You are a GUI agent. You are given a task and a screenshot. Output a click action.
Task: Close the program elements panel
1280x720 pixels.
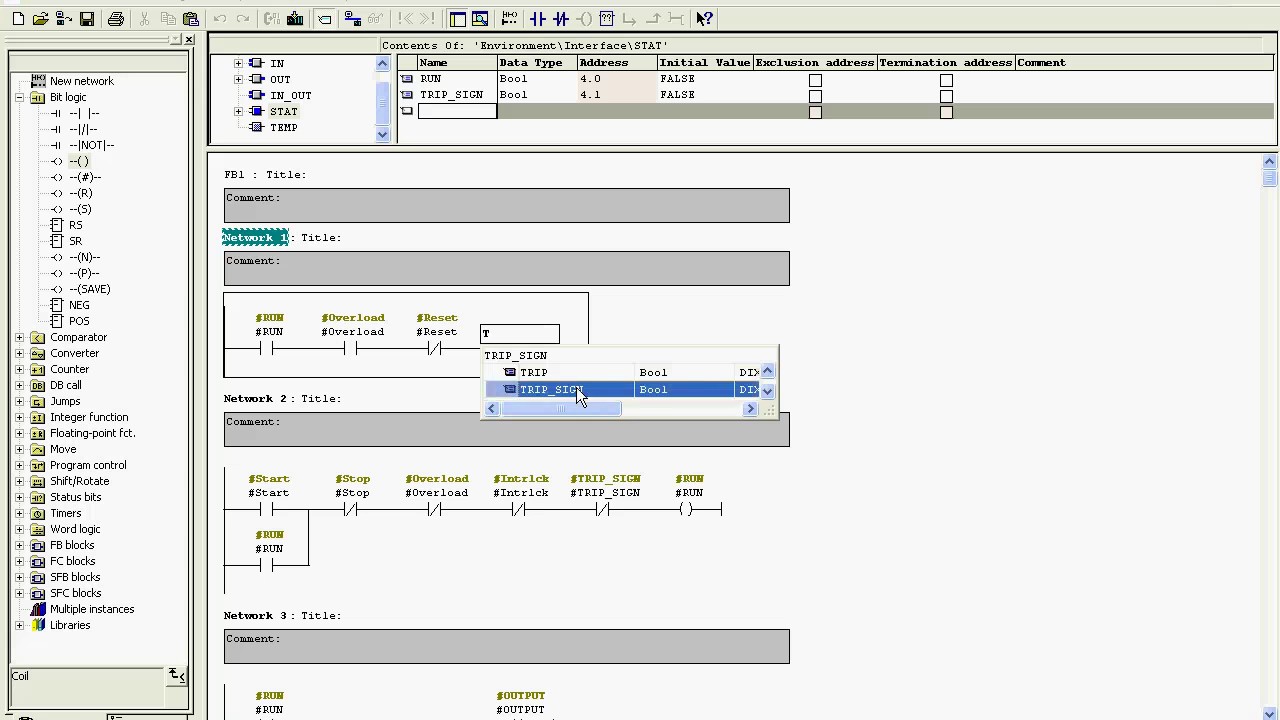point(188,39)
